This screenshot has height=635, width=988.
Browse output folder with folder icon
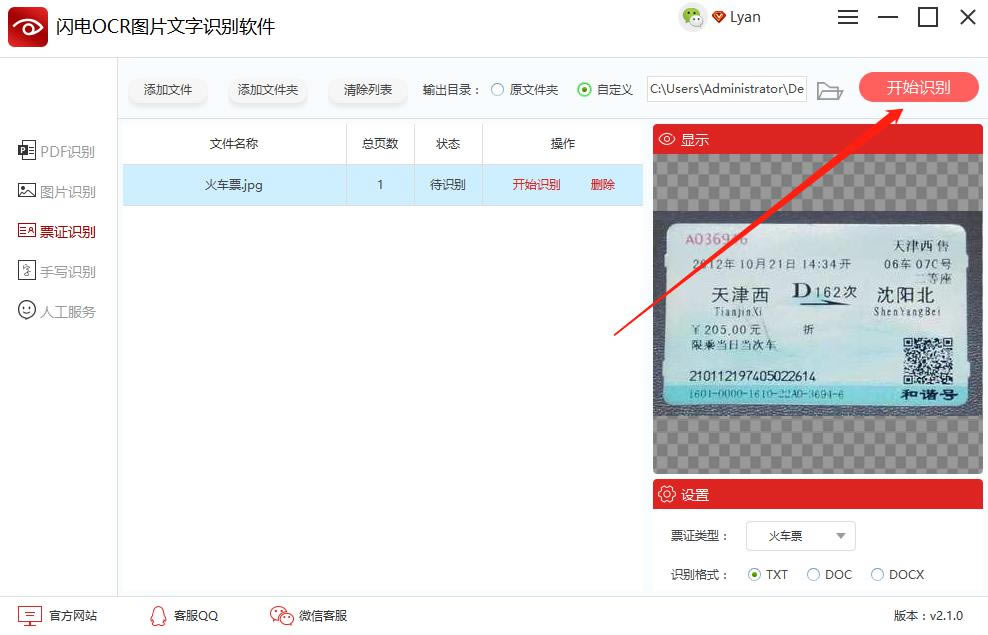(x=829, y=90)
